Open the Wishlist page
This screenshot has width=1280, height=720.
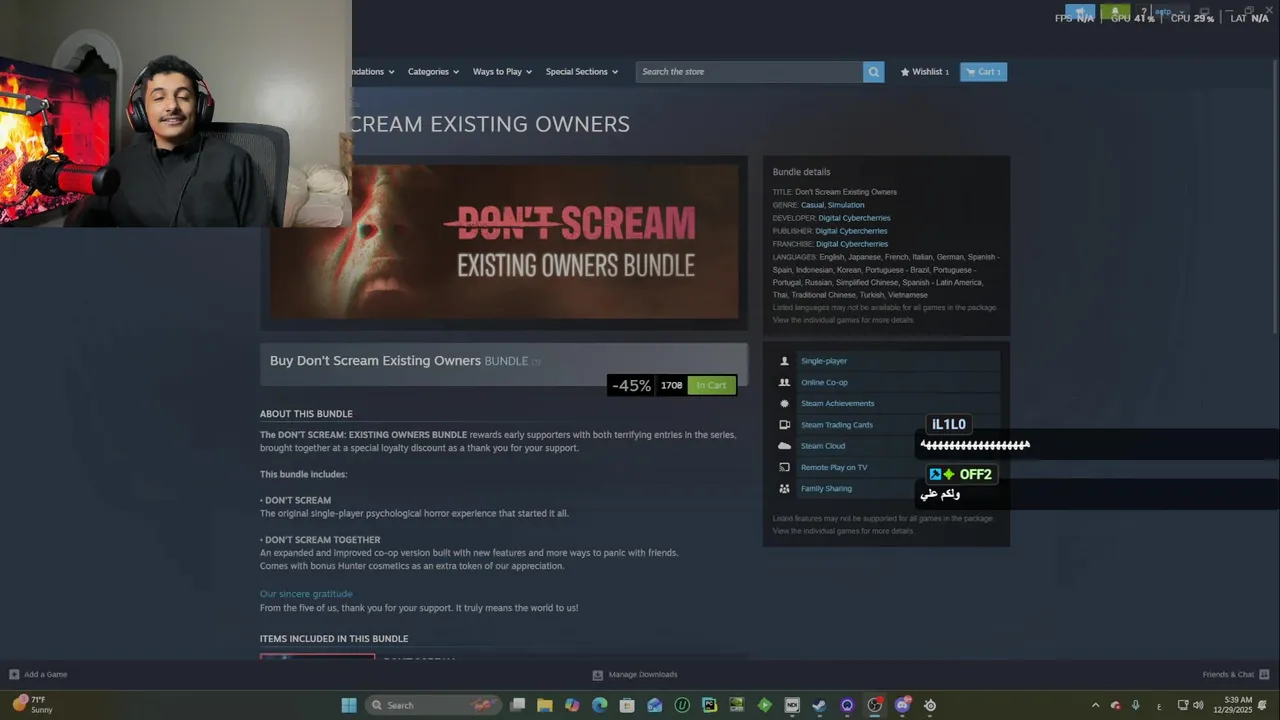925,72
